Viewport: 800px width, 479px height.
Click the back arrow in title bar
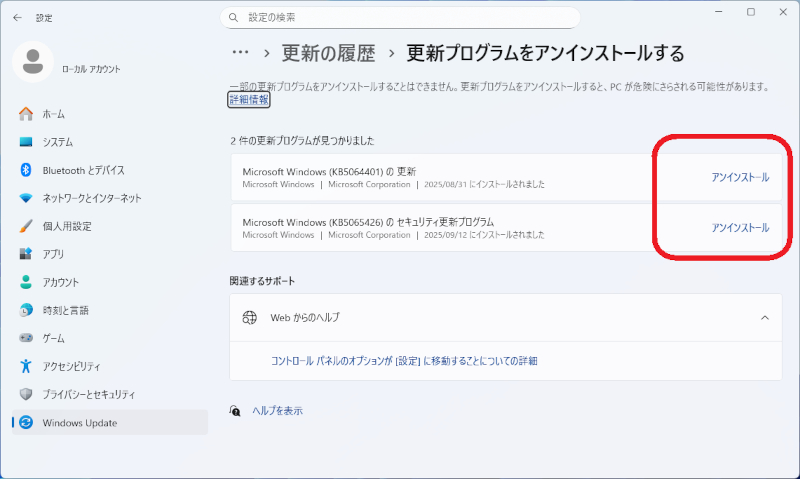point(17,17)
